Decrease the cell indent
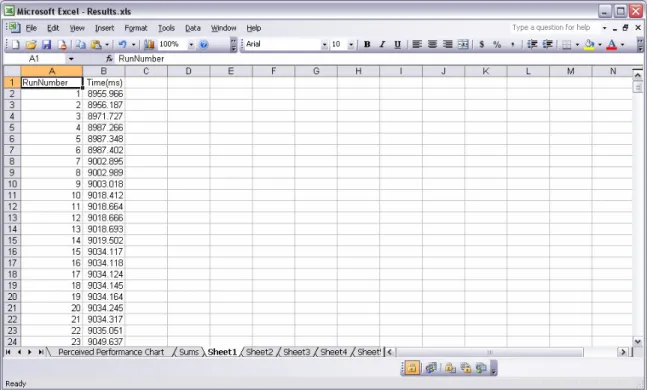 (x=532, y=44)
